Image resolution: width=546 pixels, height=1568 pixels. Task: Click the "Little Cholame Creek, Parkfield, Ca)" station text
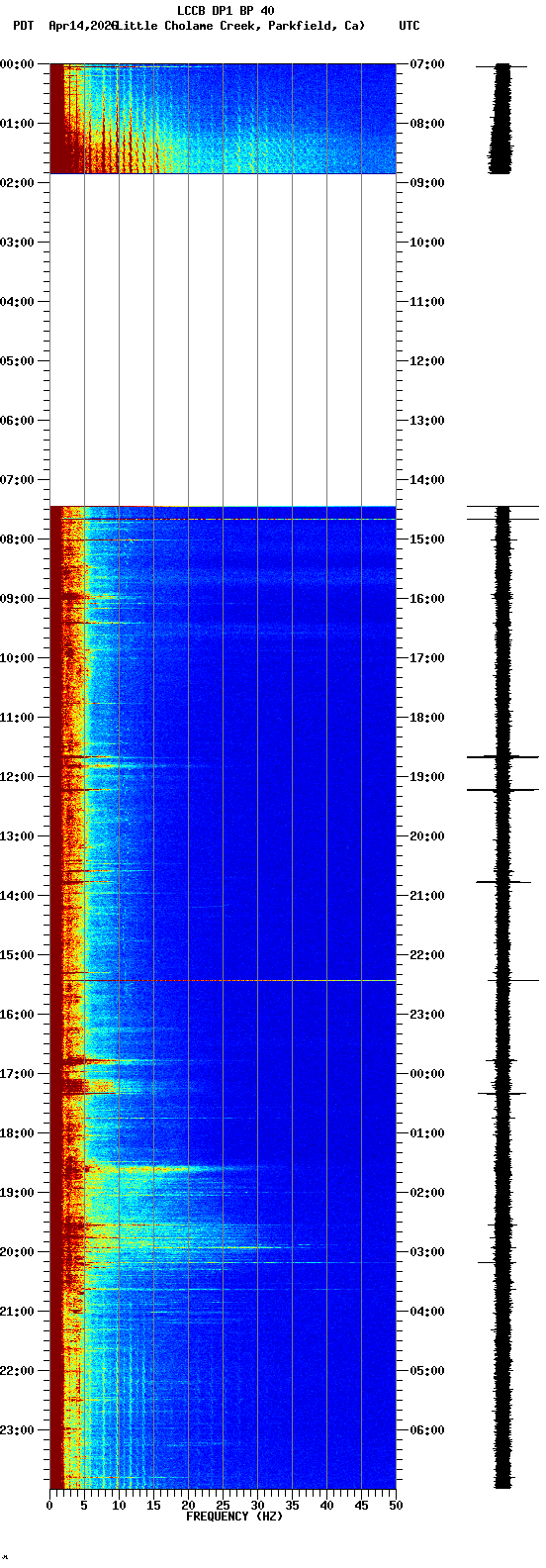coord(240,26)
